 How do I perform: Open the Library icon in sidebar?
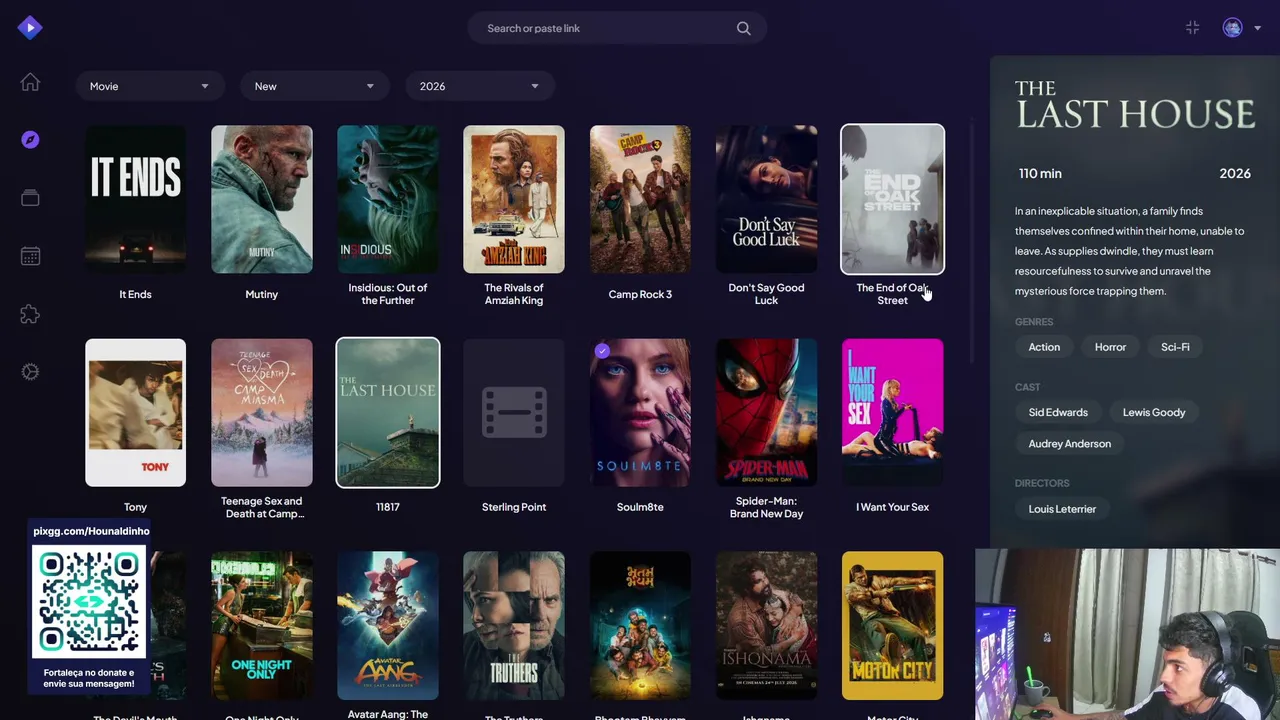[30, 198]
